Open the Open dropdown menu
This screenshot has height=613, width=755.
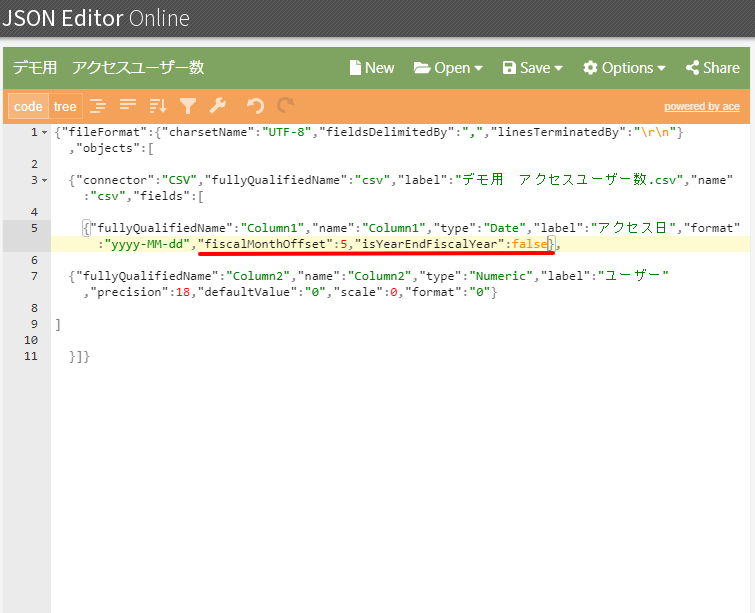point(448,68)
